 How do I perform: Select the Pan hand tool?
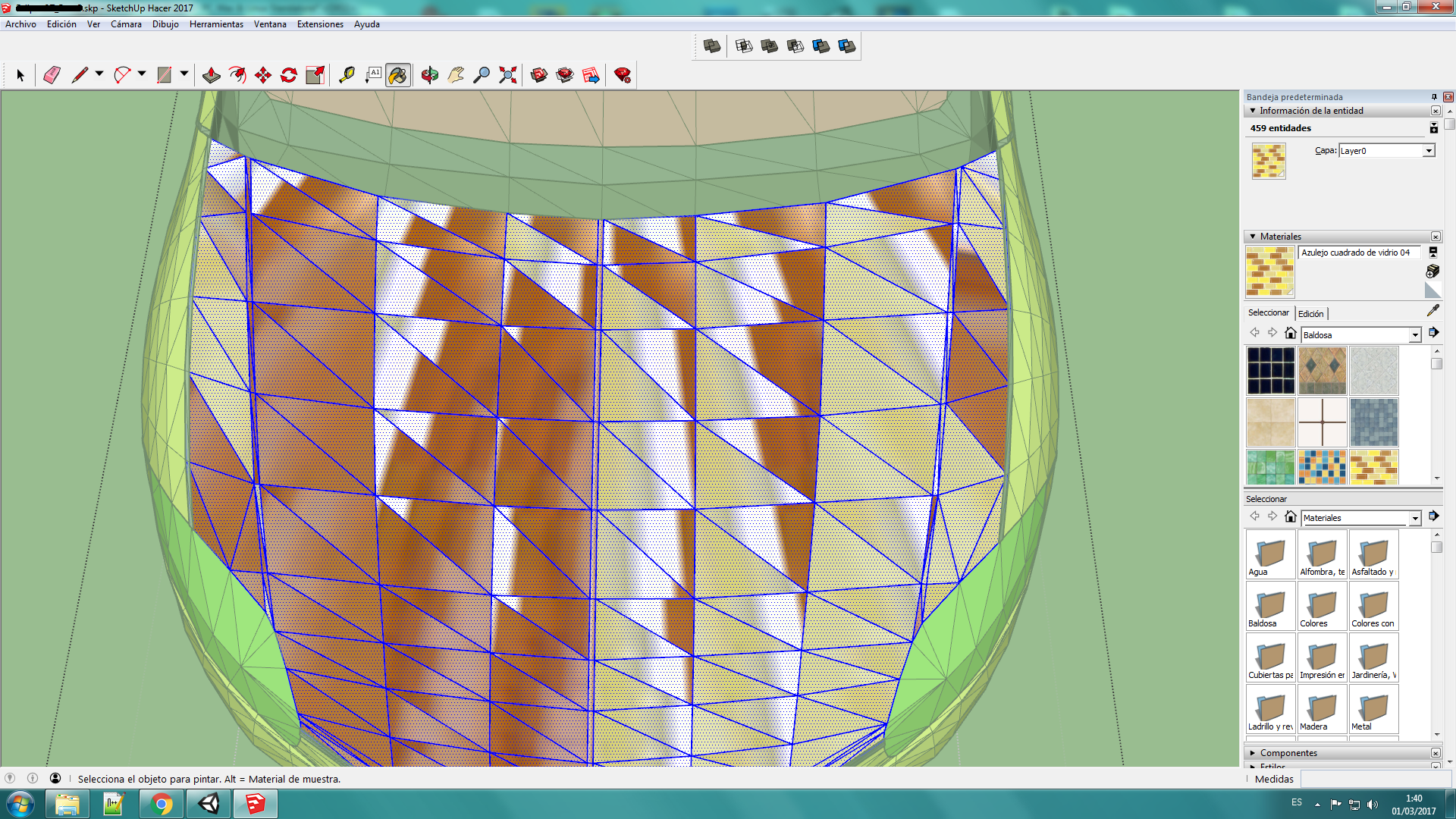[456, 75]
